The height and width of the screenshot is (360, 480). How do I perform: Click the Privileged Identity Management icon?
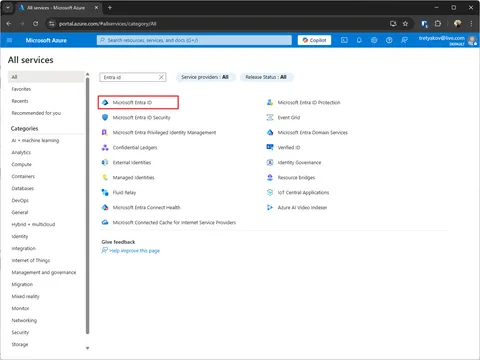coord(105,132)
